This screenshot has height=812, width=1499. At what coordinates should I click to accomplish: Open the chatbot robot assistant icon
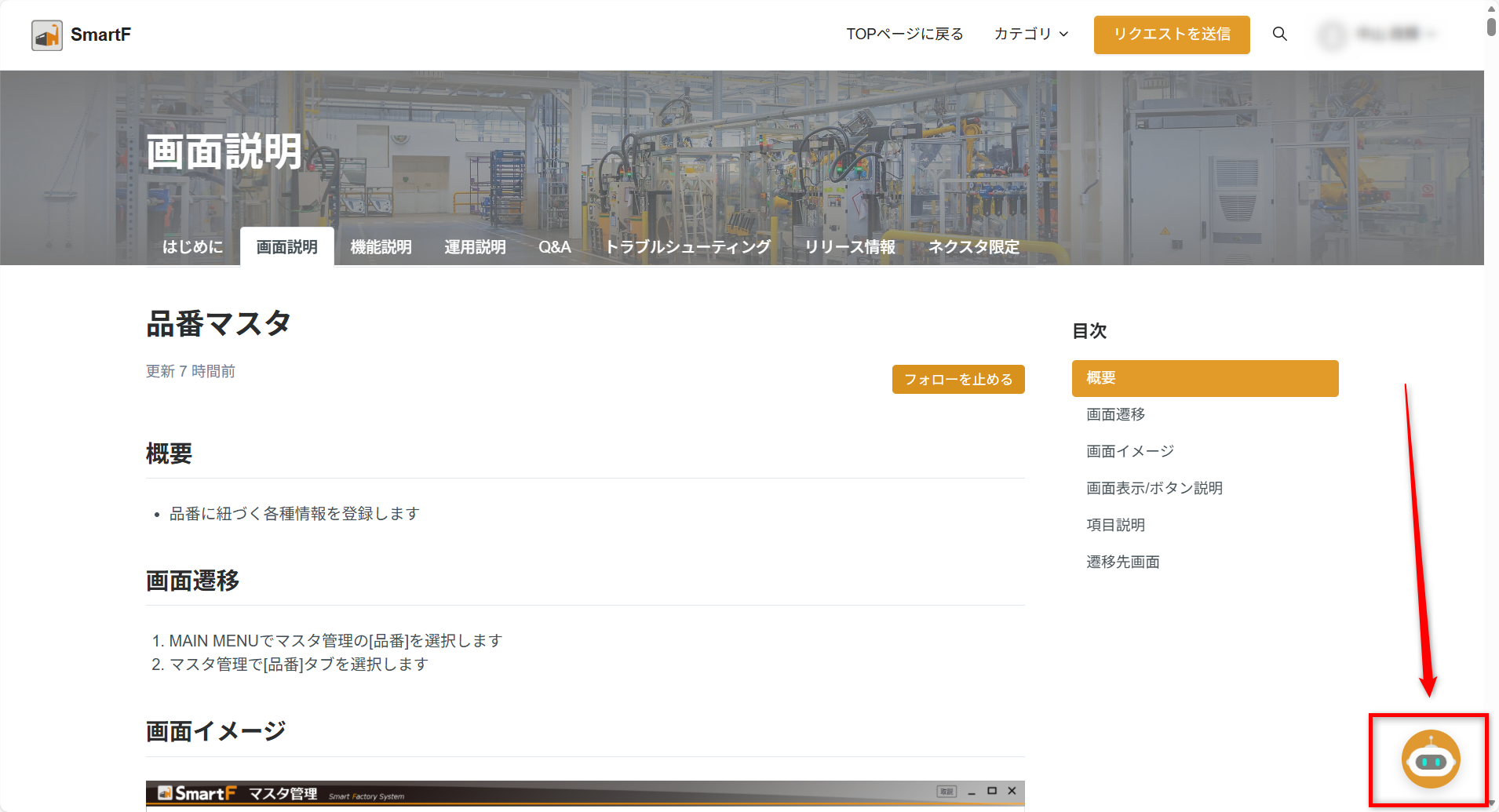tap(1430, 759)
